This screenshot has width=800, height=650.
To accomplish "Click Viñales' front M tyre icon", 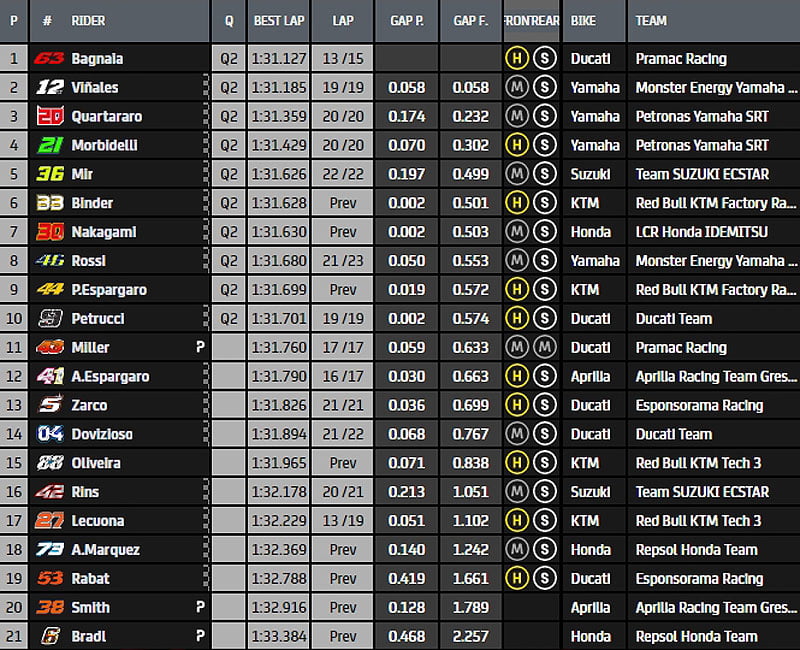I will pos(517,88).
